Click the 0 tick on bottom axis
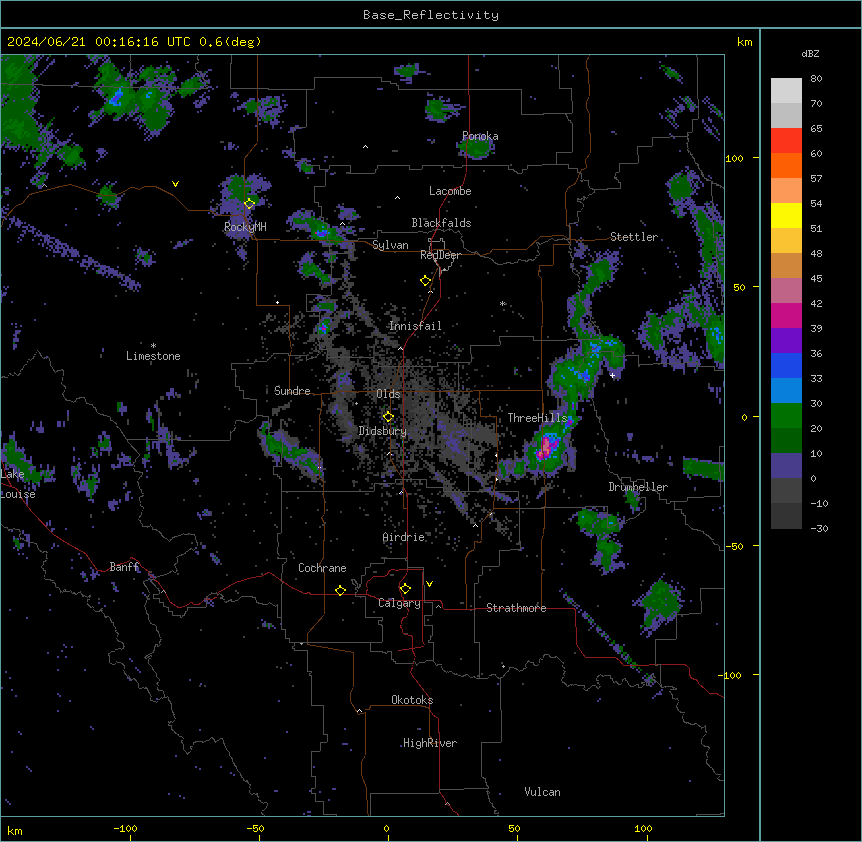The height and width of the screenshot is (842, 862). (x=386, y=828)
